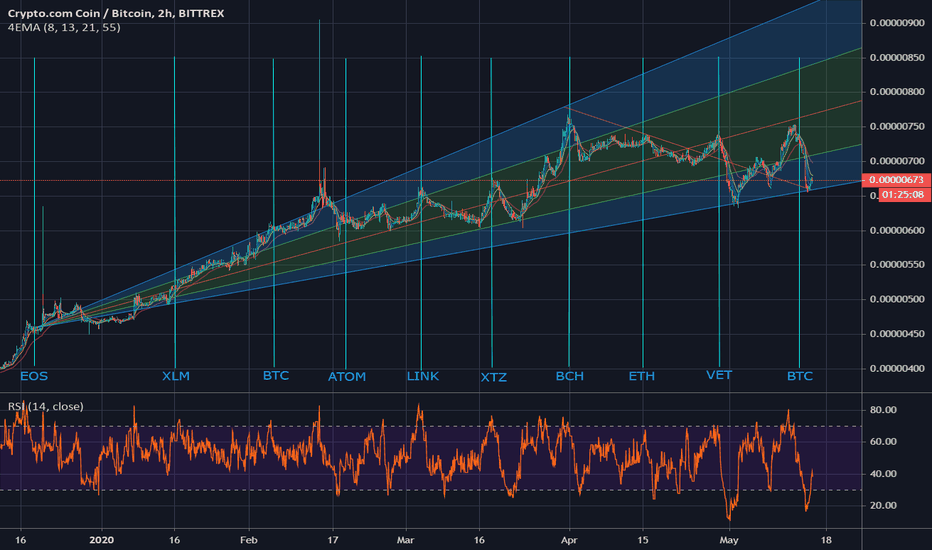Screen dimensions: 932x550
Task: Click the BTC label after VET
Action: (x=799, y=376)
